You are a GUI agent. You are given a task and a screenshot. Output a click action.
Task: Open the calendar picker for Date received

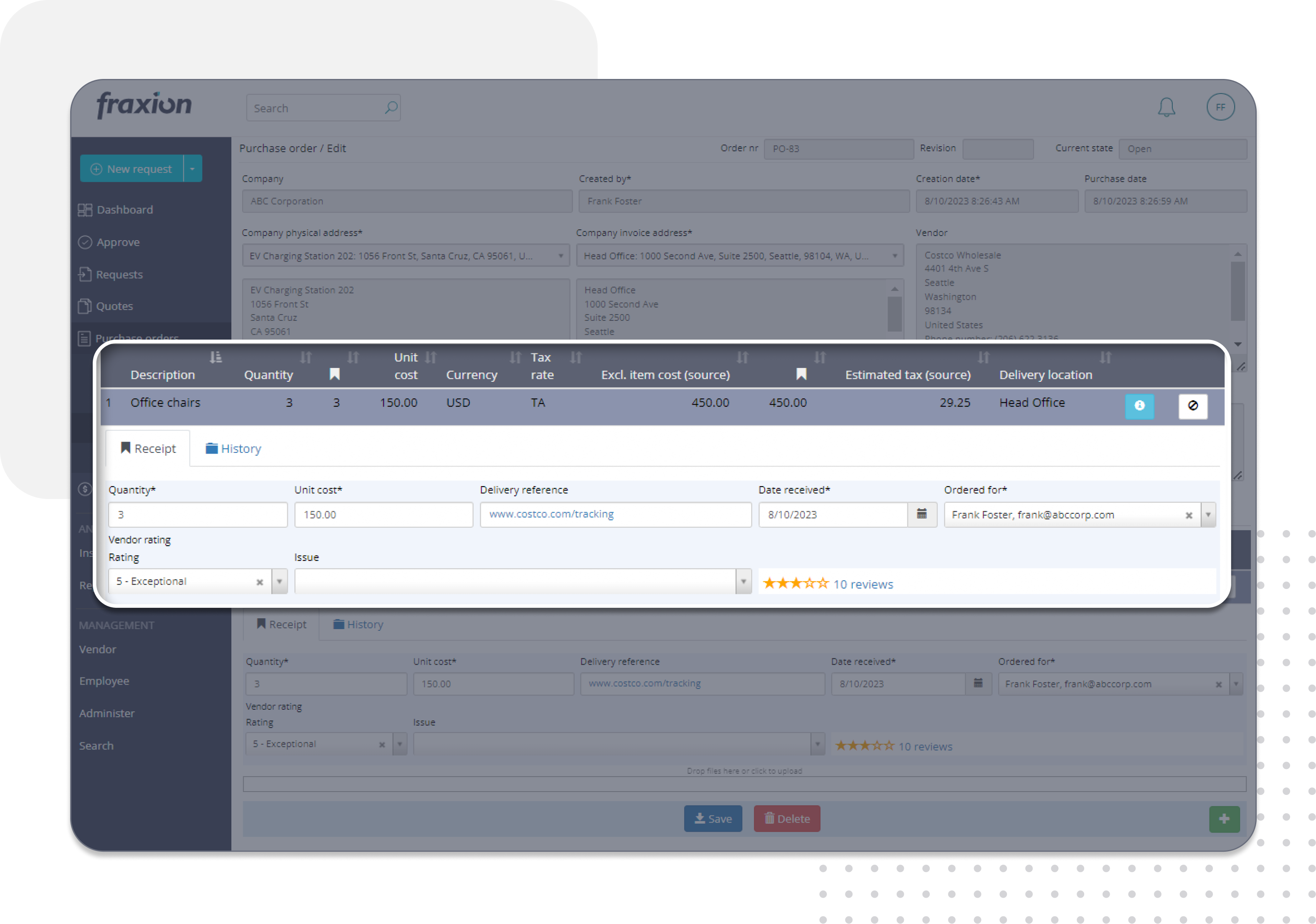click(x=922, y=514)
